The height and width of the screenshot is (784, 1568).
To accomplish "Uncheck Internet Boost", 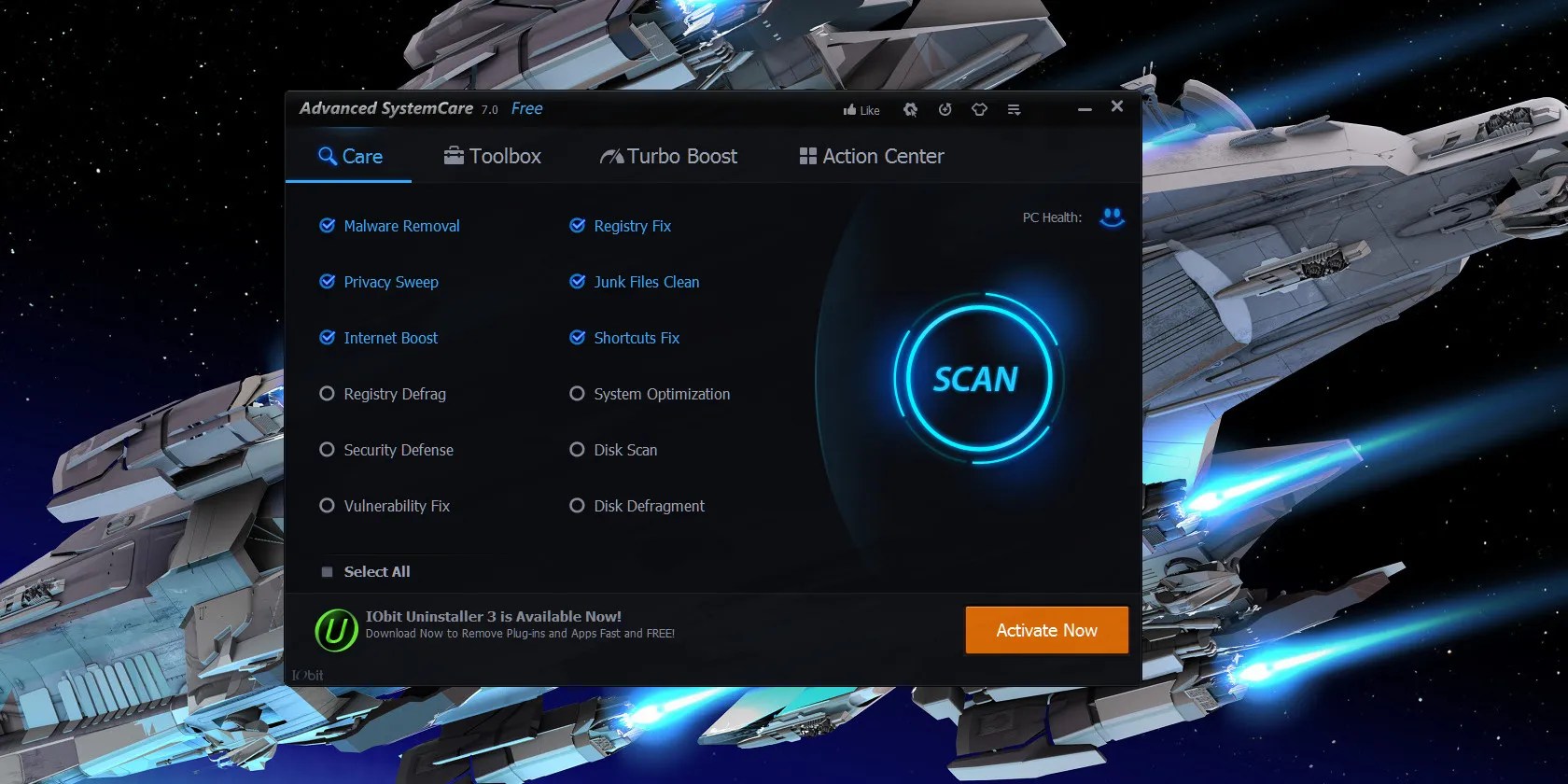I will click(x=328, y=337).
